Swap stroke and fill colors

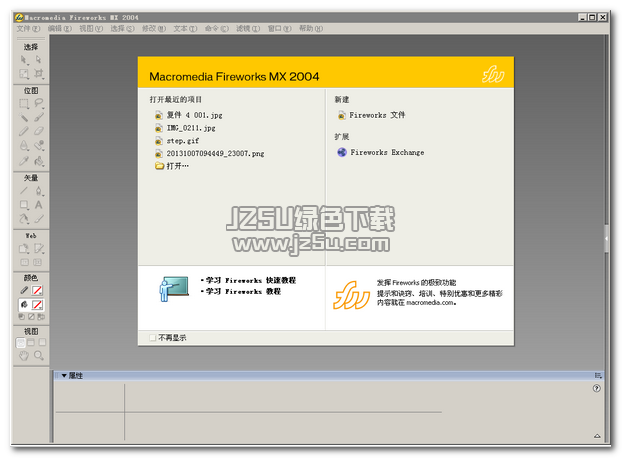click(x=41, y=316)
